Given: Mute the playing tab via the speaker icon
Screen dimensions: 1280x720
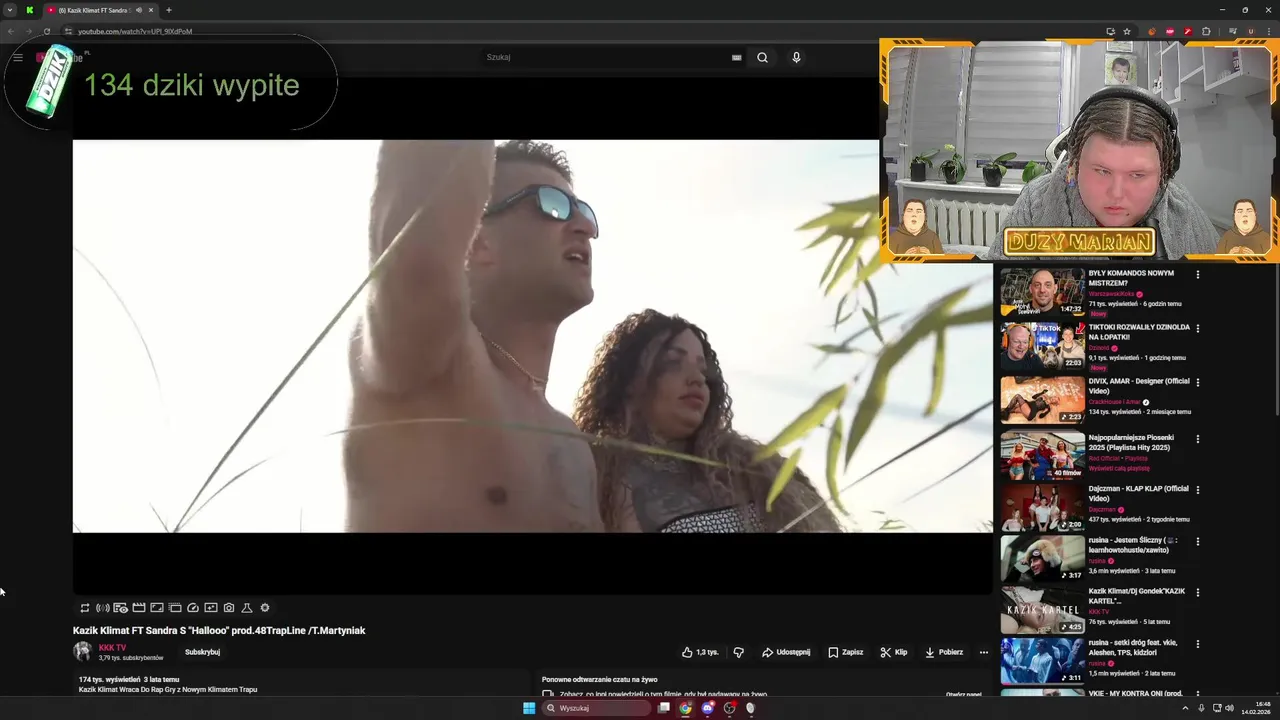Looking at the screenshot, I should [x=138, y=10].
